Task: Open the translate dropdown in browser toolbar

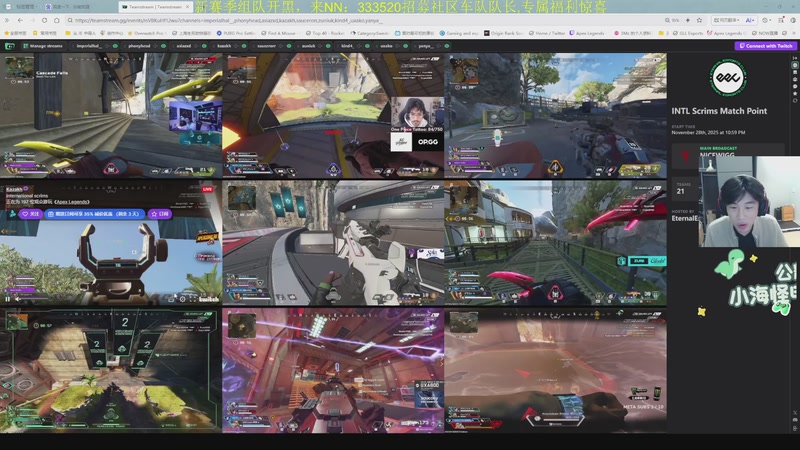Action: pos(727,20)
